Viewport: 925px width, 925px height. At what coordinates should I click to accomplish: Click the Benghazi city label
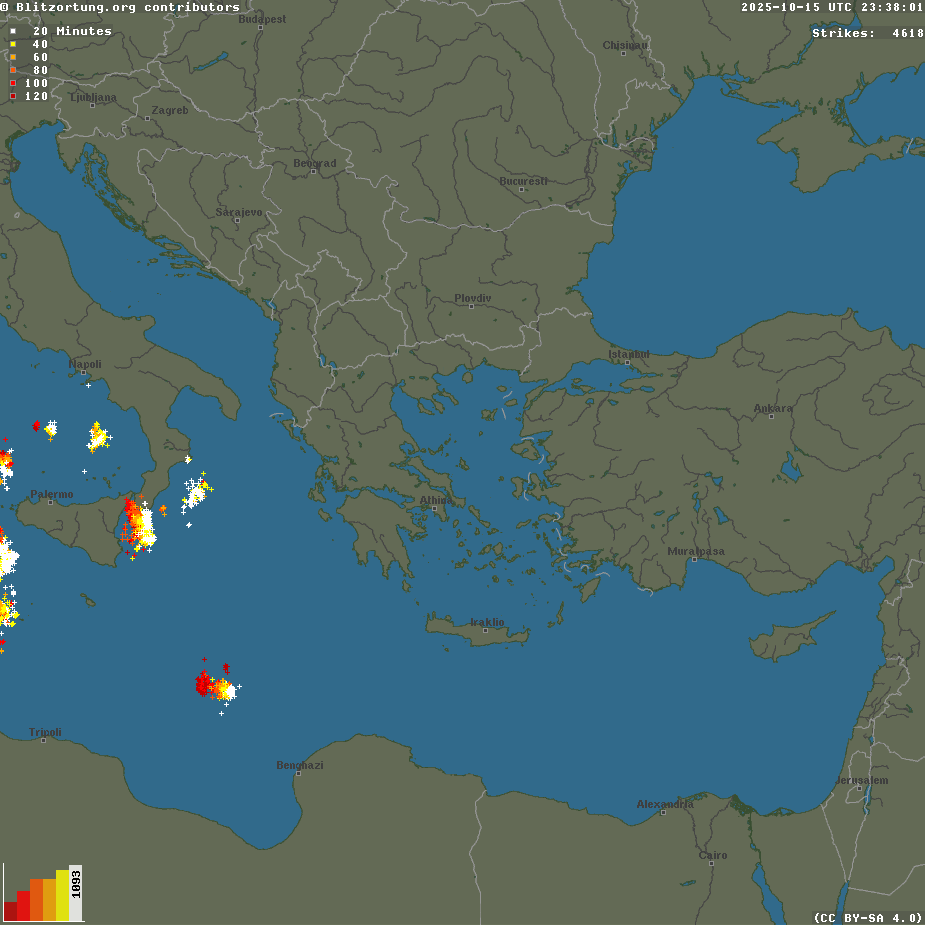click(x=300, y=765)
